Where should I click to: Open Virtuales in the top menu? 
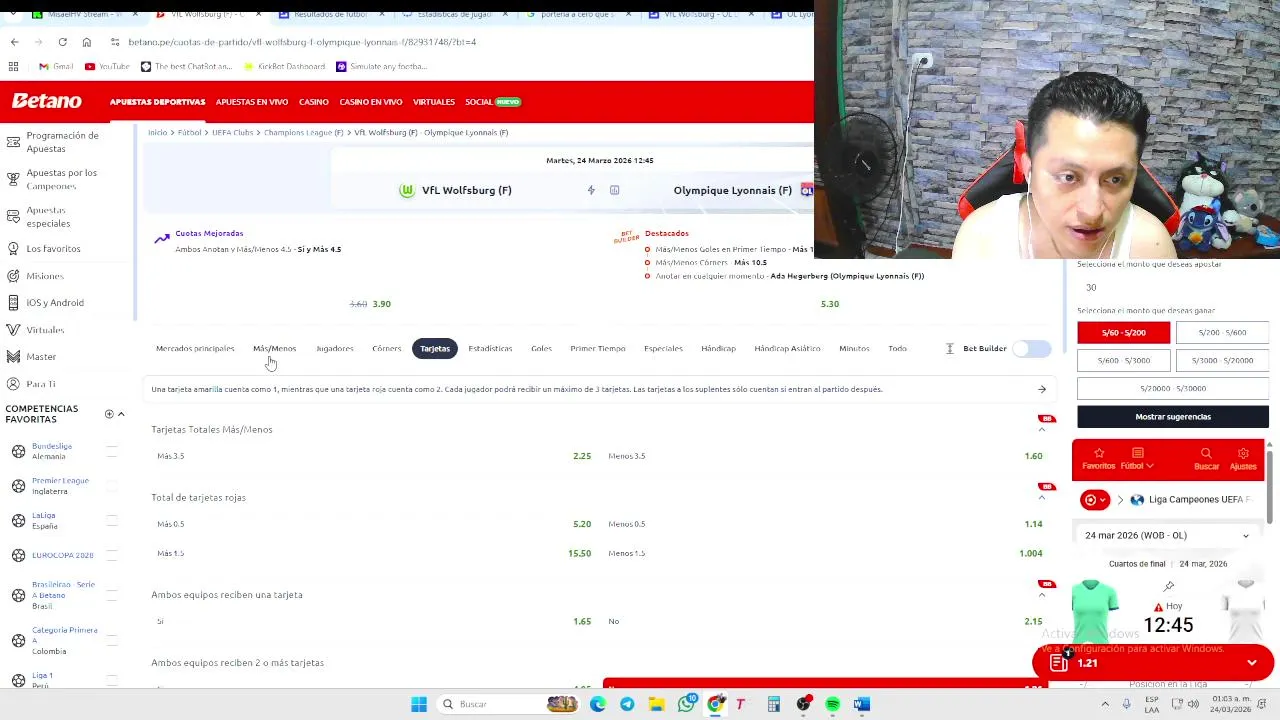pyautogui.click(x=433, y=102)
